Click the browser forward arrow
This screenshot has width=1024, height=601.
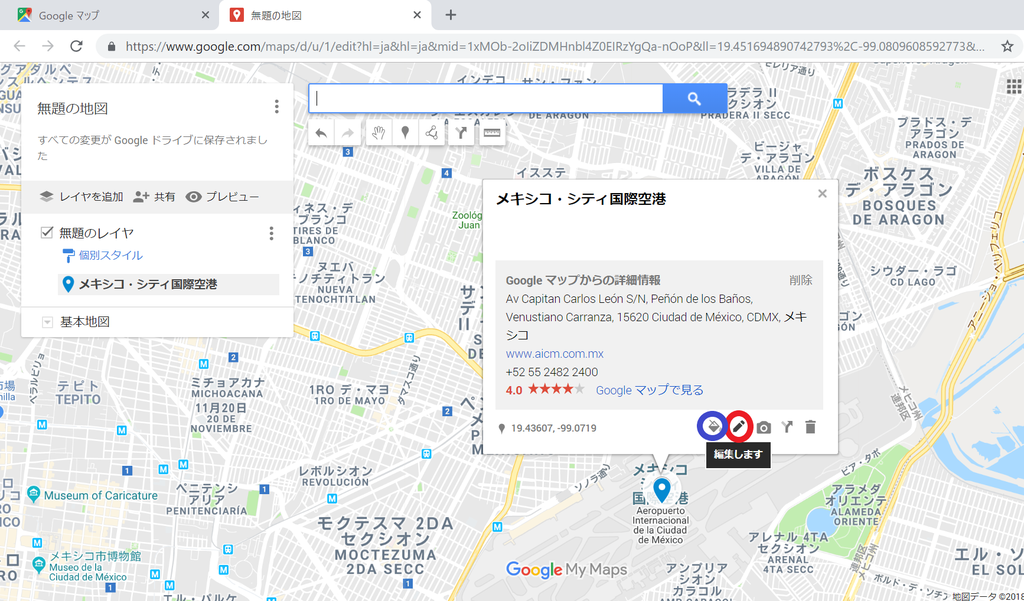(48, 46)
